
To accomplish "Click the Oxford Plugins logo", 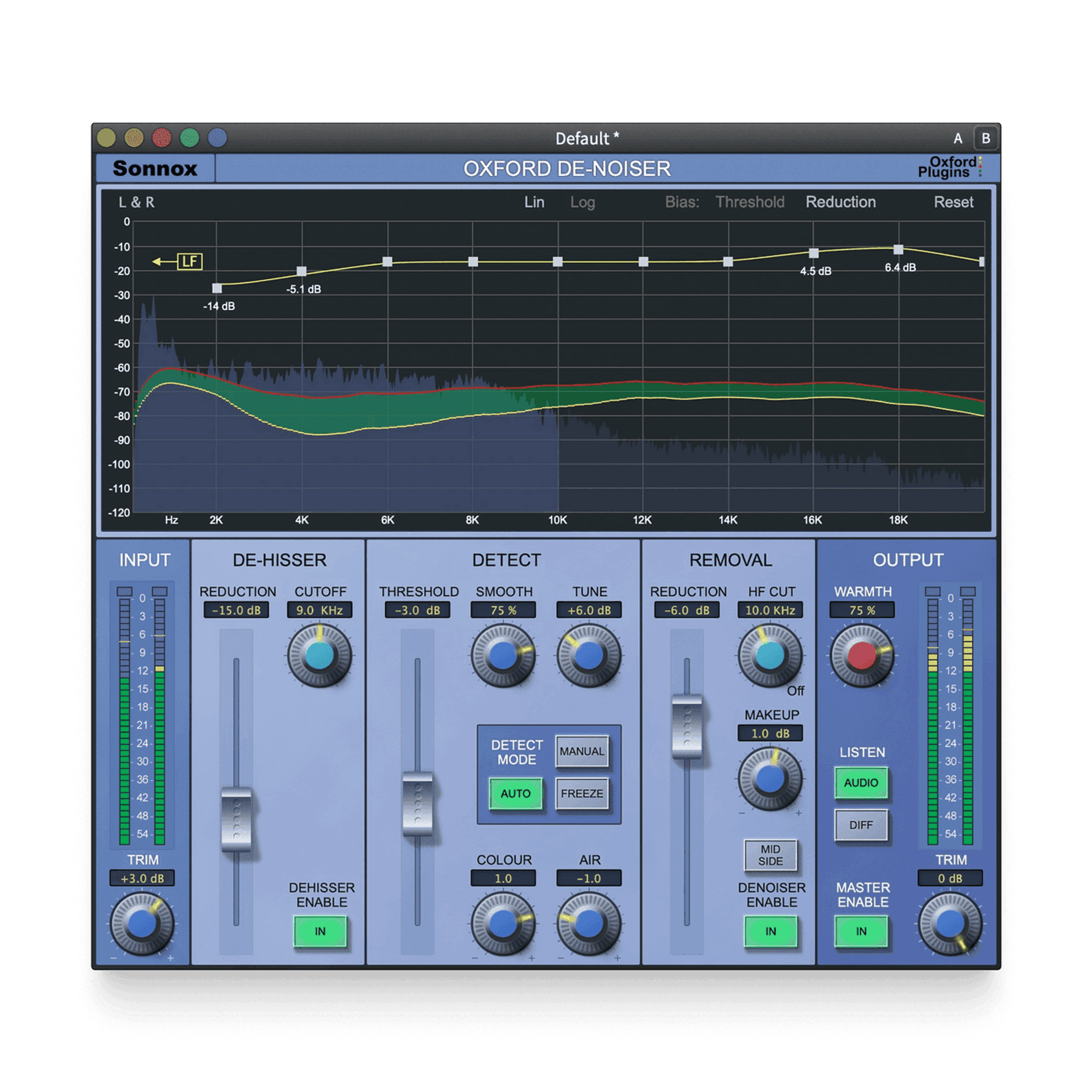I will coord(950,167).
